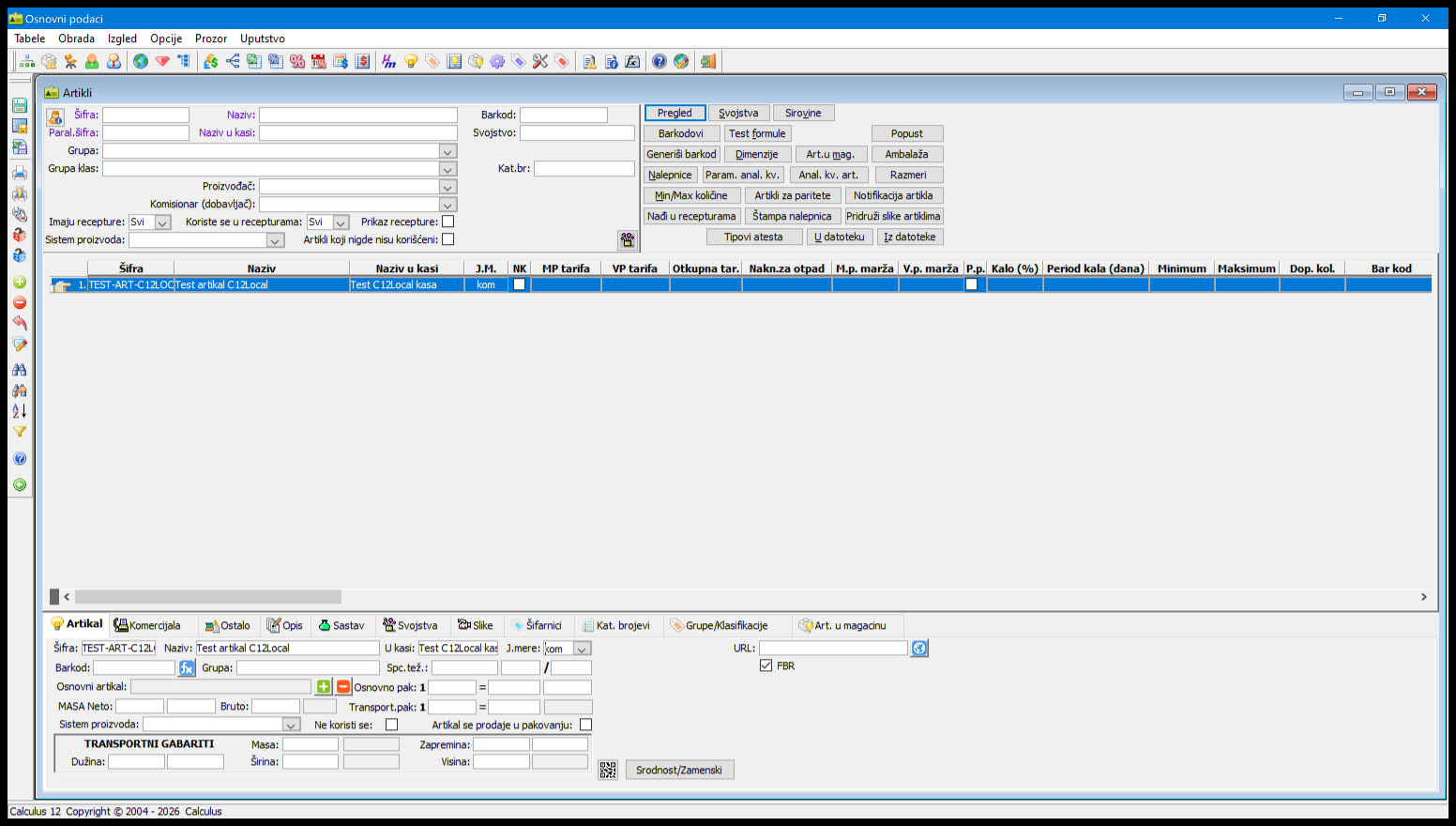This screenshot has height=826, width=1456.
Task: Click the printer icon in left sidebar
Action: click(20, 173)
